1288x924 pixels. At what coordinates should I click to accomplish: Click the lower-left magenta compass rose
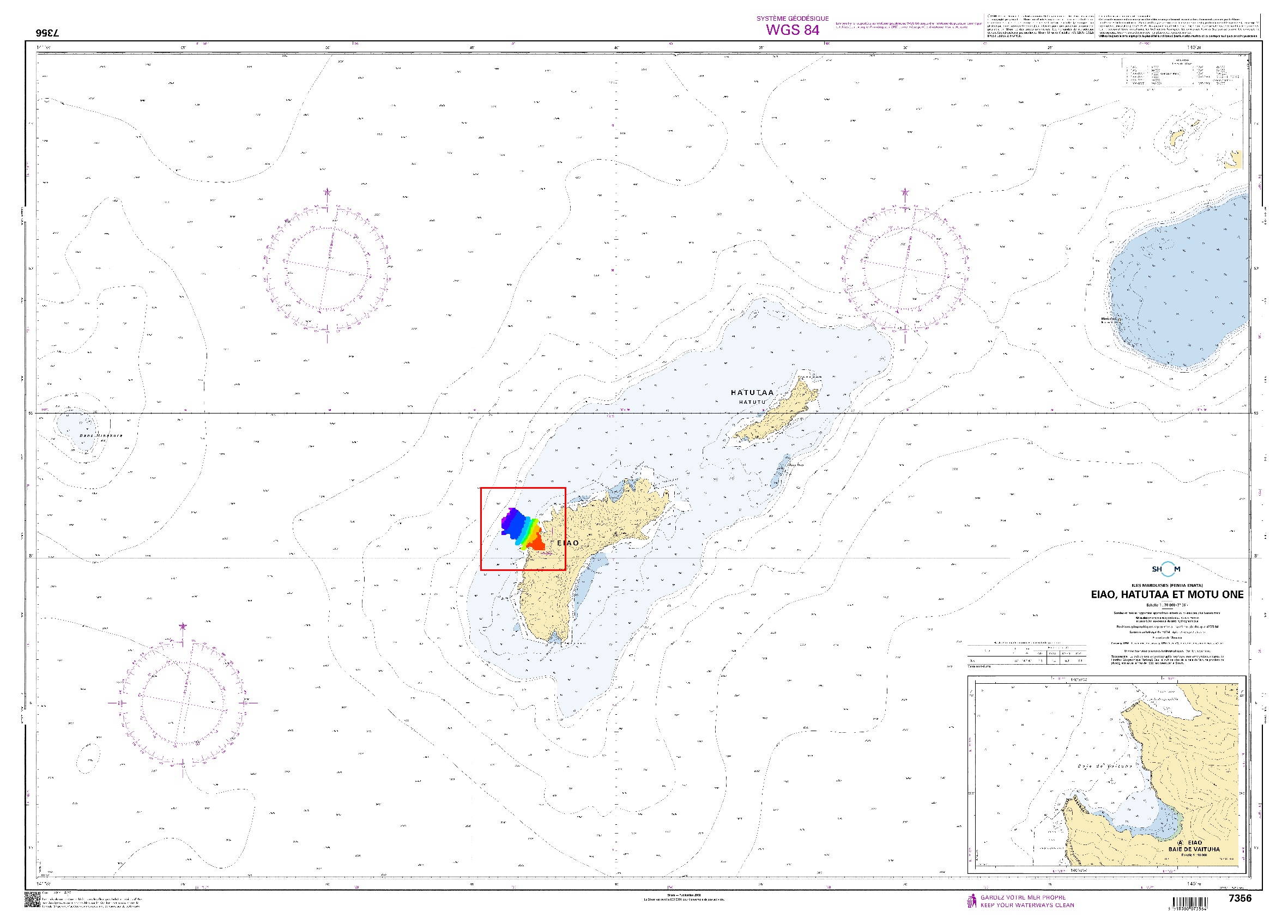(182, 703)
